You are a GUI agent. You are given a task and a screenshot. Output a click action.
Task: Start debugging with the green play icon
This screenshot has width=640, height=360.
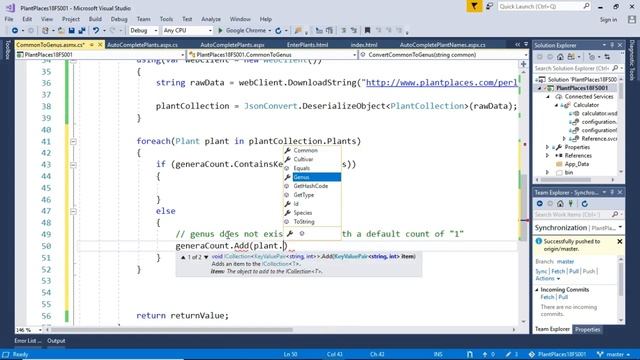(220, 31)
